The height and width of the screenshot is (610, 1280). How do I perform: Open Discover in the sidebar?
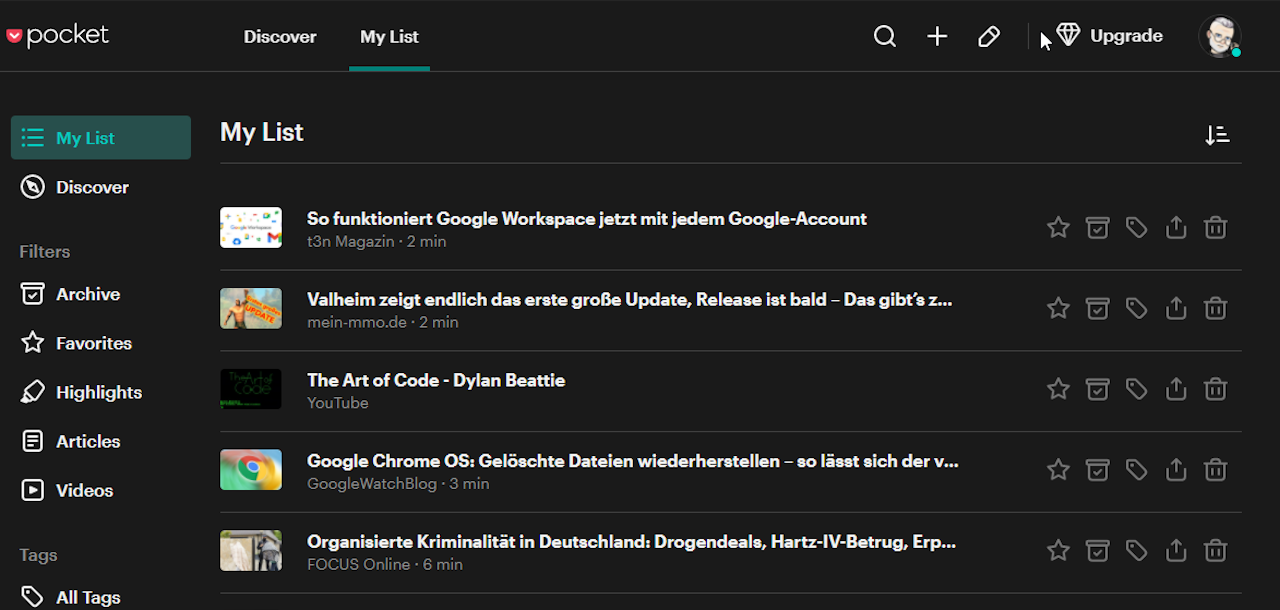click(75, 187)
